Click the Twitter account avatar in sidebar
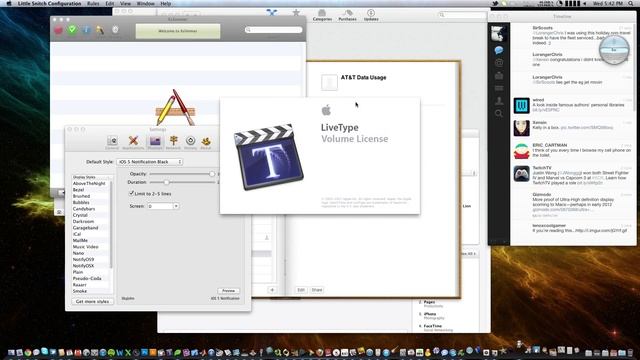This screenshot has width=640, height=360. coord(498,33)
